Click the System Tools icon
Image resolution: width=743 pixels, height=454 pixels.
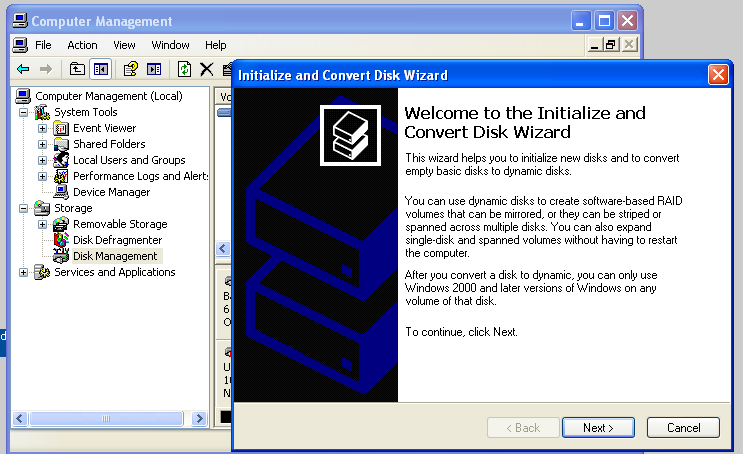42,112
